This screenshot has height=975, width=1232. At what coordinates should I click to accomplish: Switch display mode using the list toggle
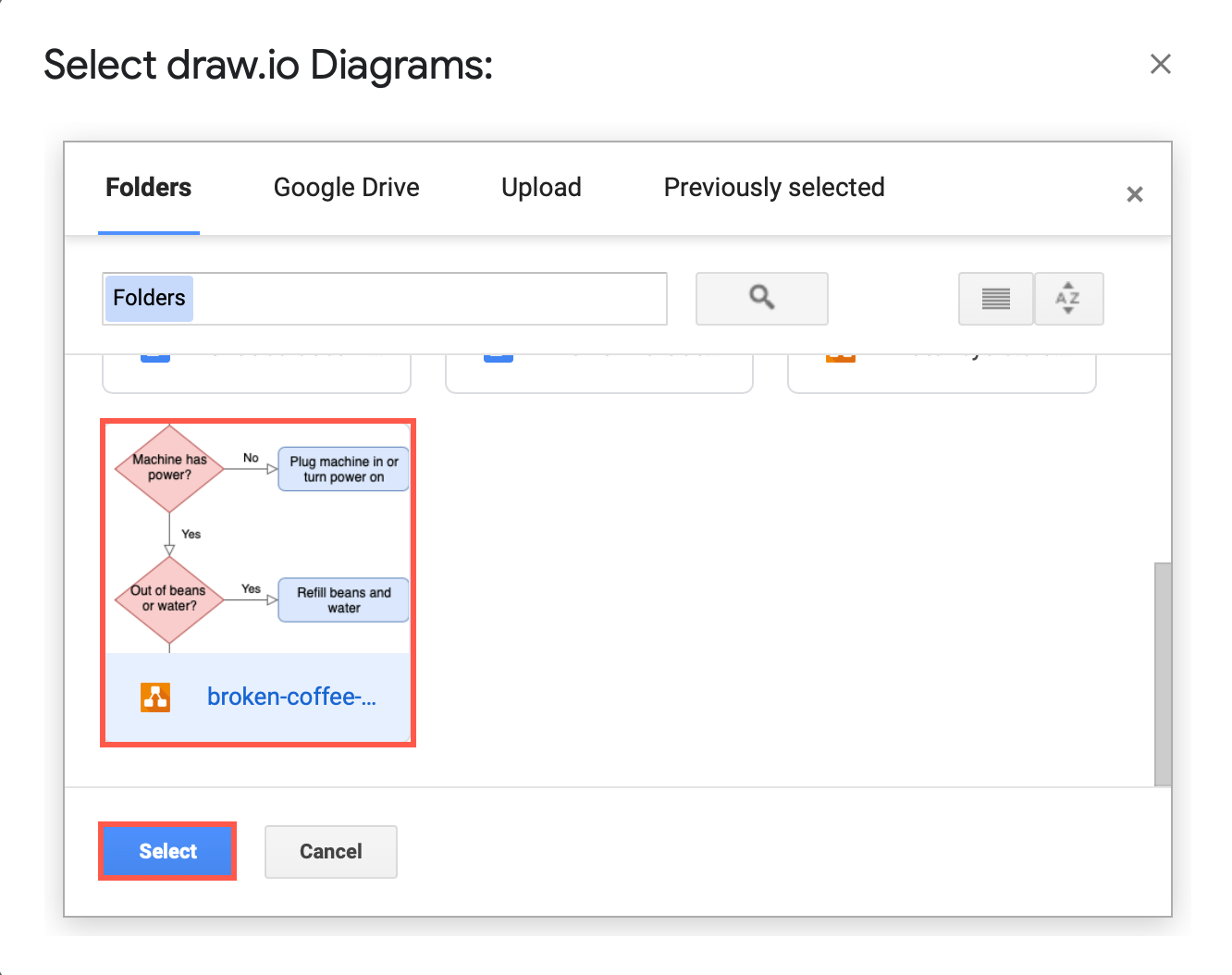point(995,298)
